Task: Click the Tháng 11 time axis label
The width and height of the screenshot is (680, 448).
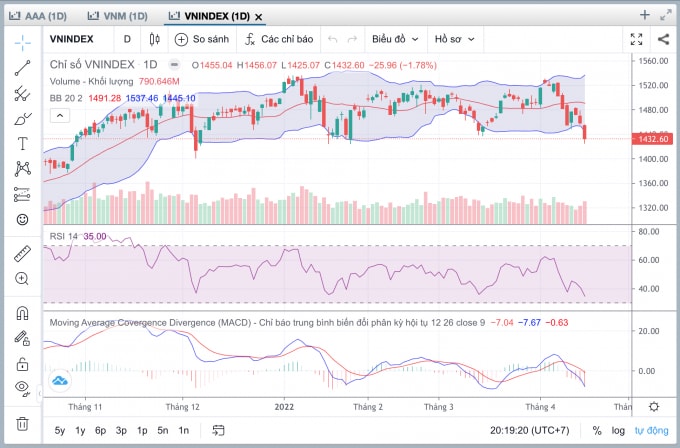Action: coord(85,407)
